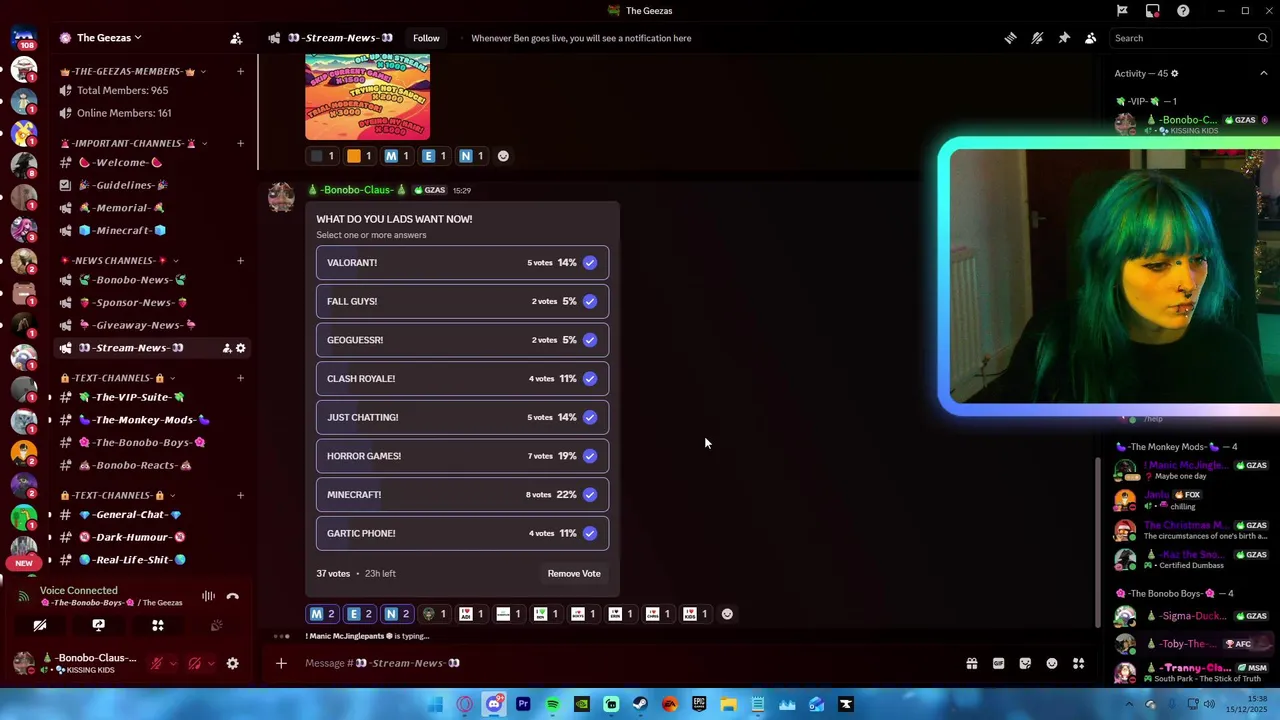Toggle noise suppression waveform icon
This screenshot has height=720, width=1280.
coord(208,597)
